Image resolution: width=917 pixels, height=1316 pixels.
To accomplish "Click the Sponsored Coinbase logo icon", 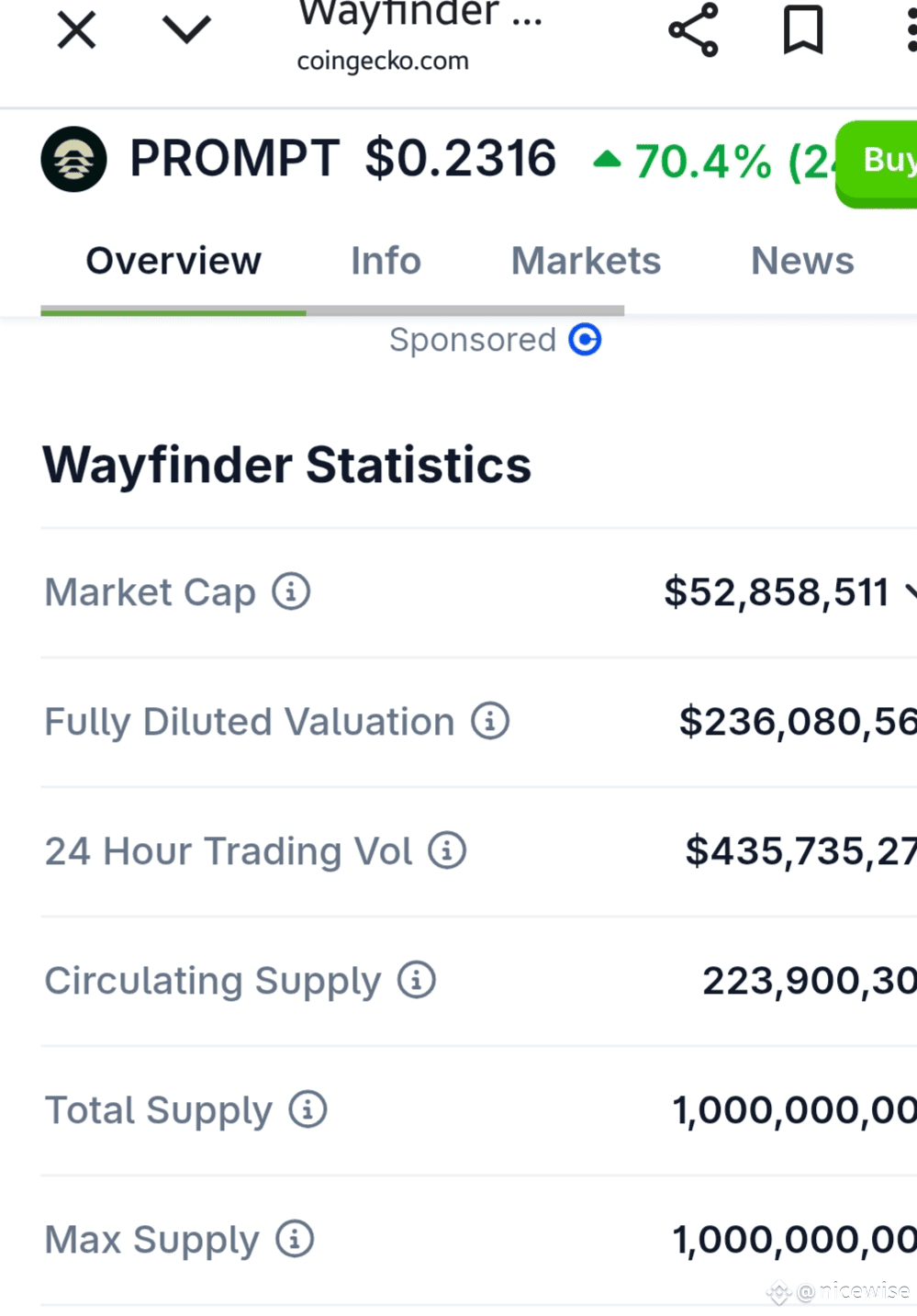I will point(585,340).
